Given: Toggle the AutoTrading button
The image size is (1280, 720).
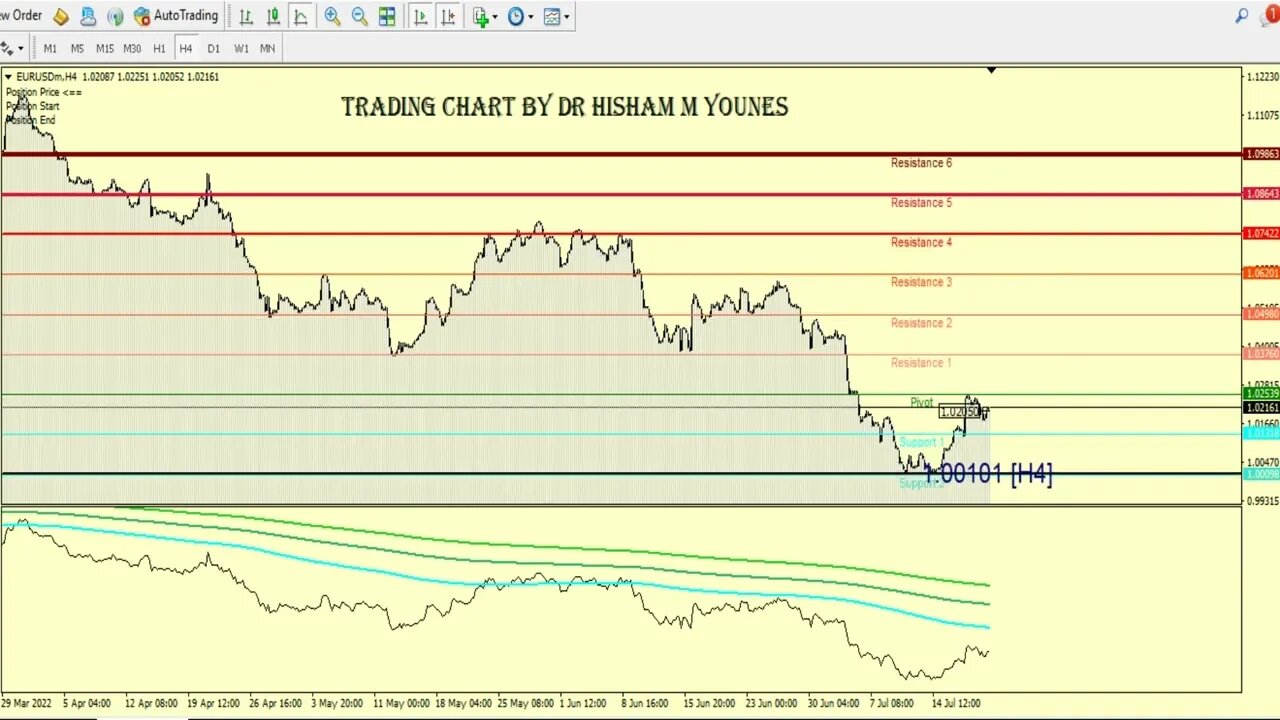Looking at the screenshot, I should [x=176, y=16].
